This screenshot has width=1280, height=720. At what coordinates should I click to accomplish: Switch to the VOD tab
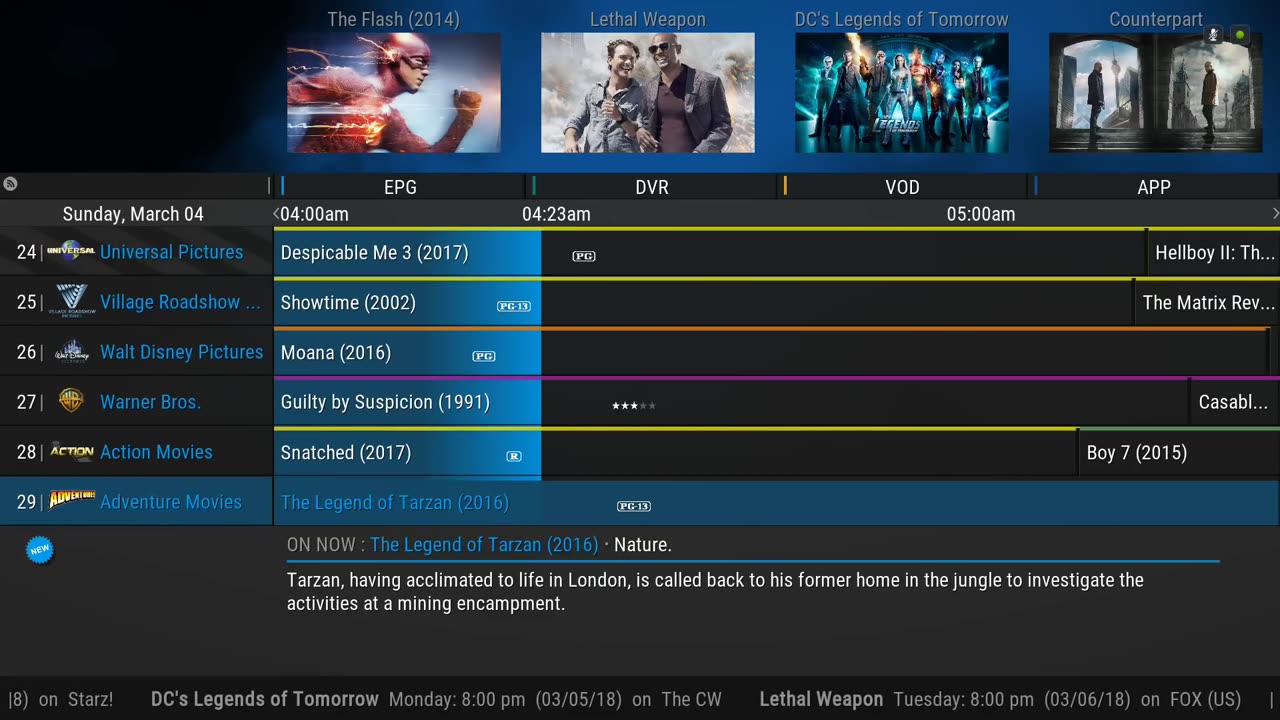click(x=902, y=187)
